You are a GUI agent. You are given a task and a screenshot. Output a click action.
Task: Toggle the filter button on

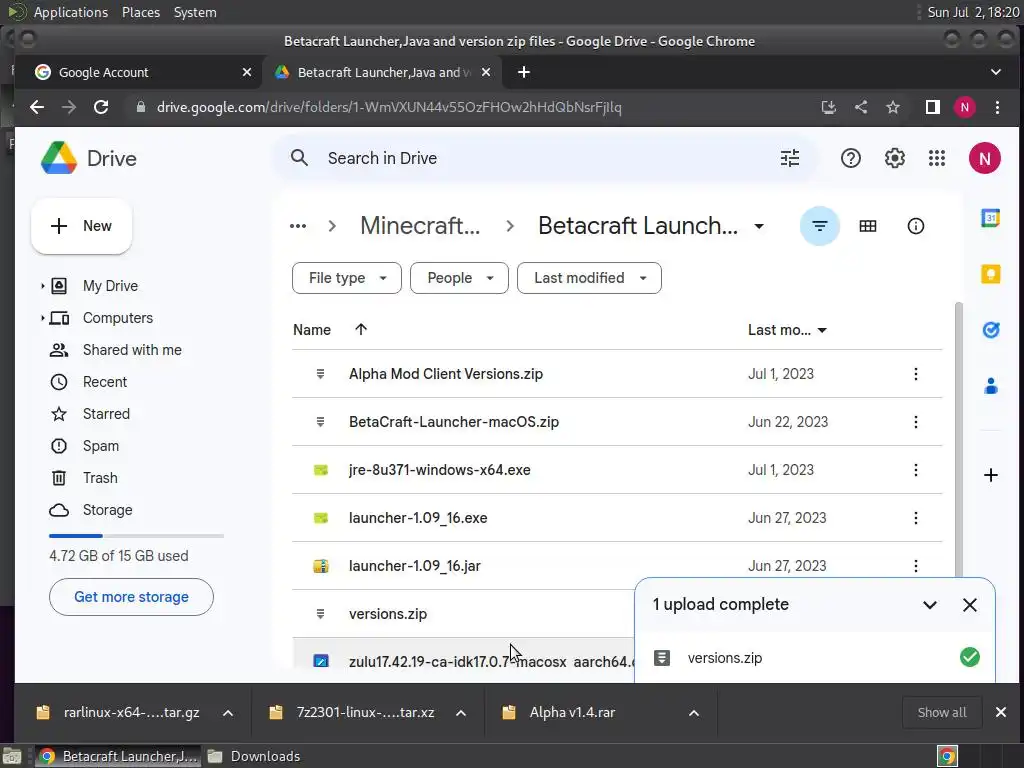tap(820, 226)
